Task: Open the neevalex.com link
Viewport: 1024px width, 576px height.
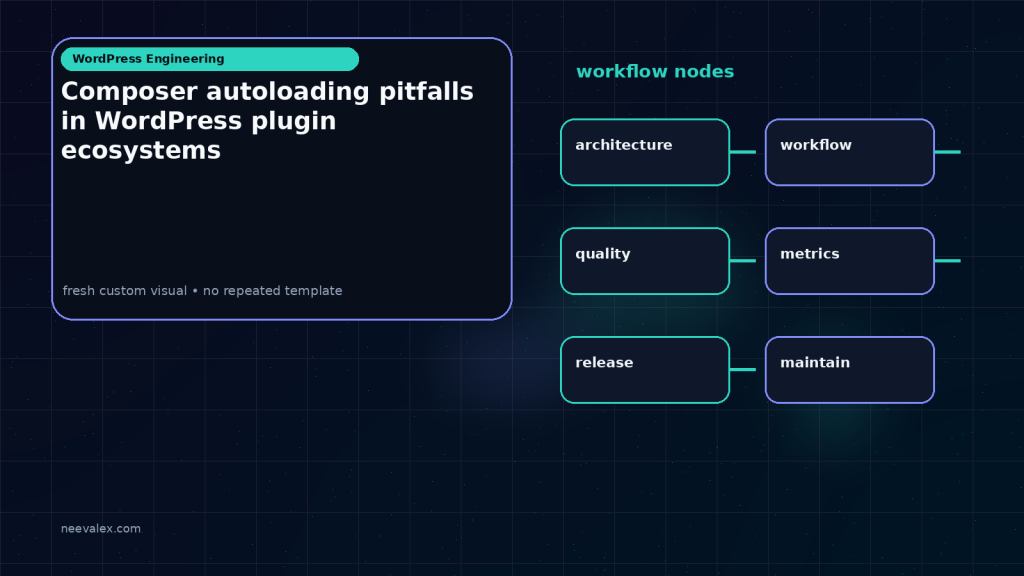Action: tap(101, 528)
